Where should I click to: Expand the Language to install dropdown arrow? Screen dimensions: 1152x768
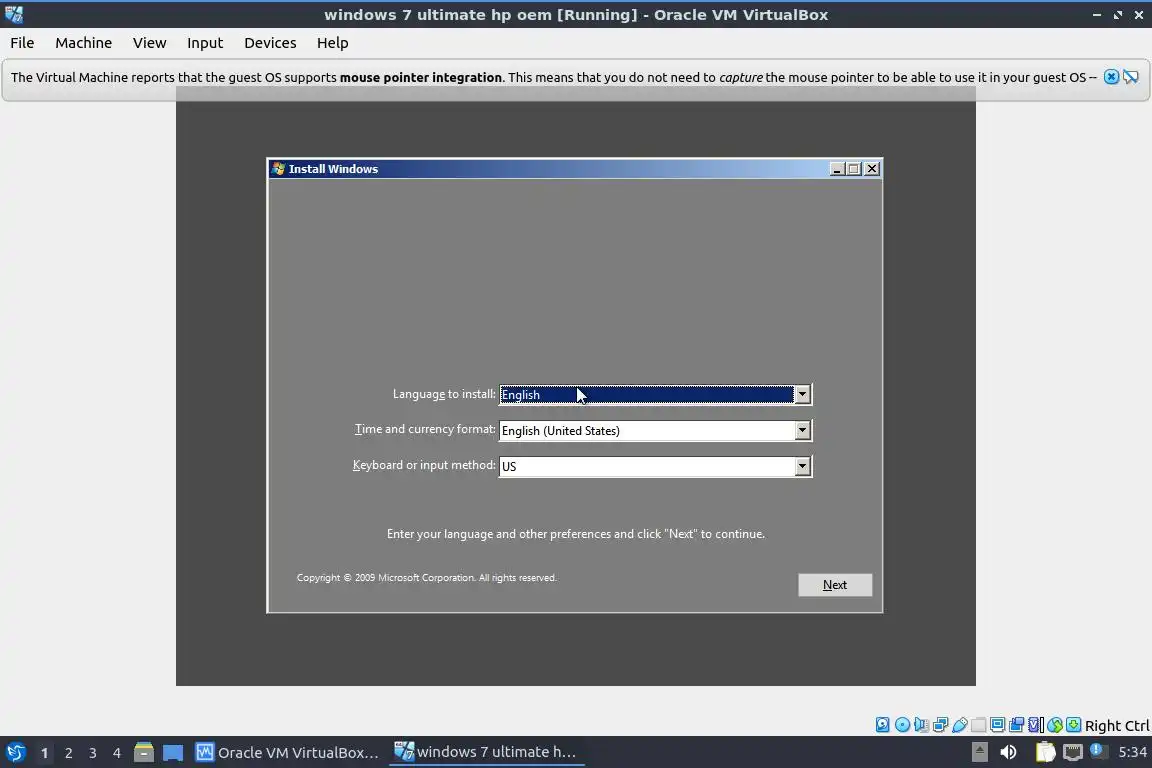pyautogui.click(x=802, y=395)
